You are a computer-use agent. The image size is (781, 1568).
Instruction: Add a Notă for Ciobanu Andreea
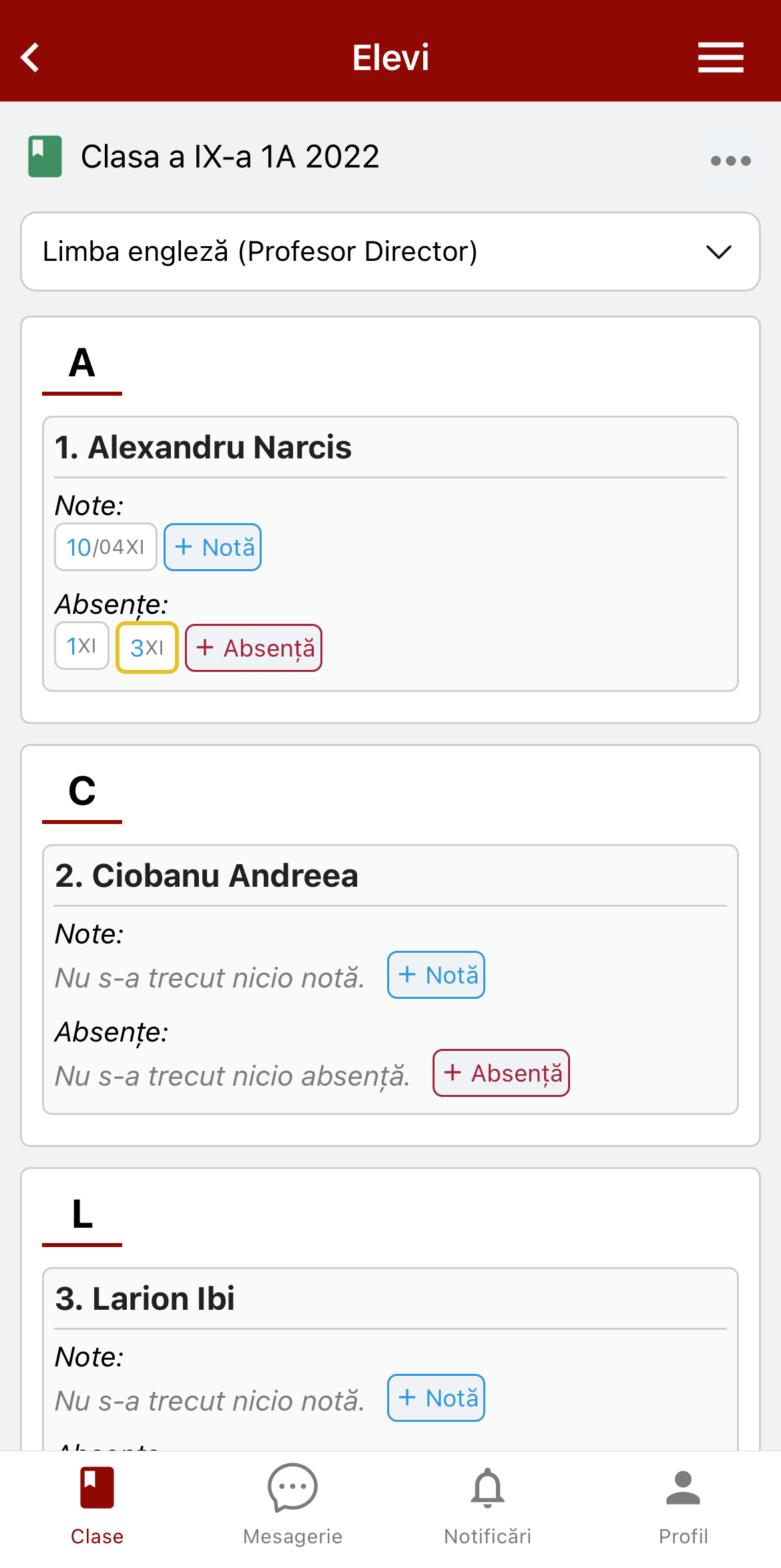click(436, 975)
